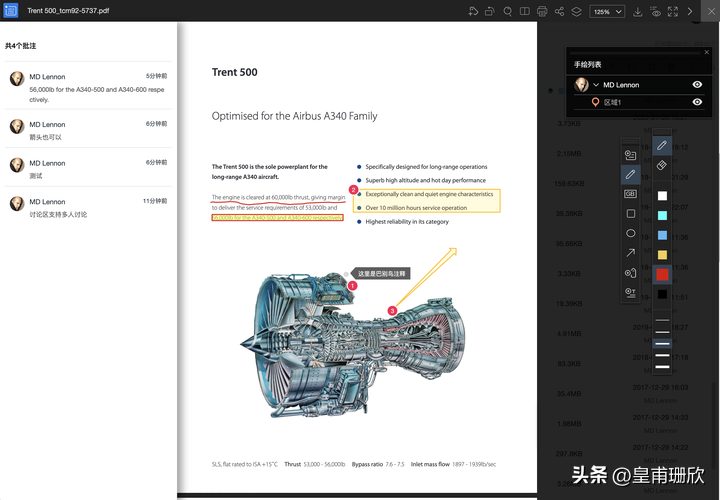Click the red-boxed highlighted text line

[x=277, y=218]
